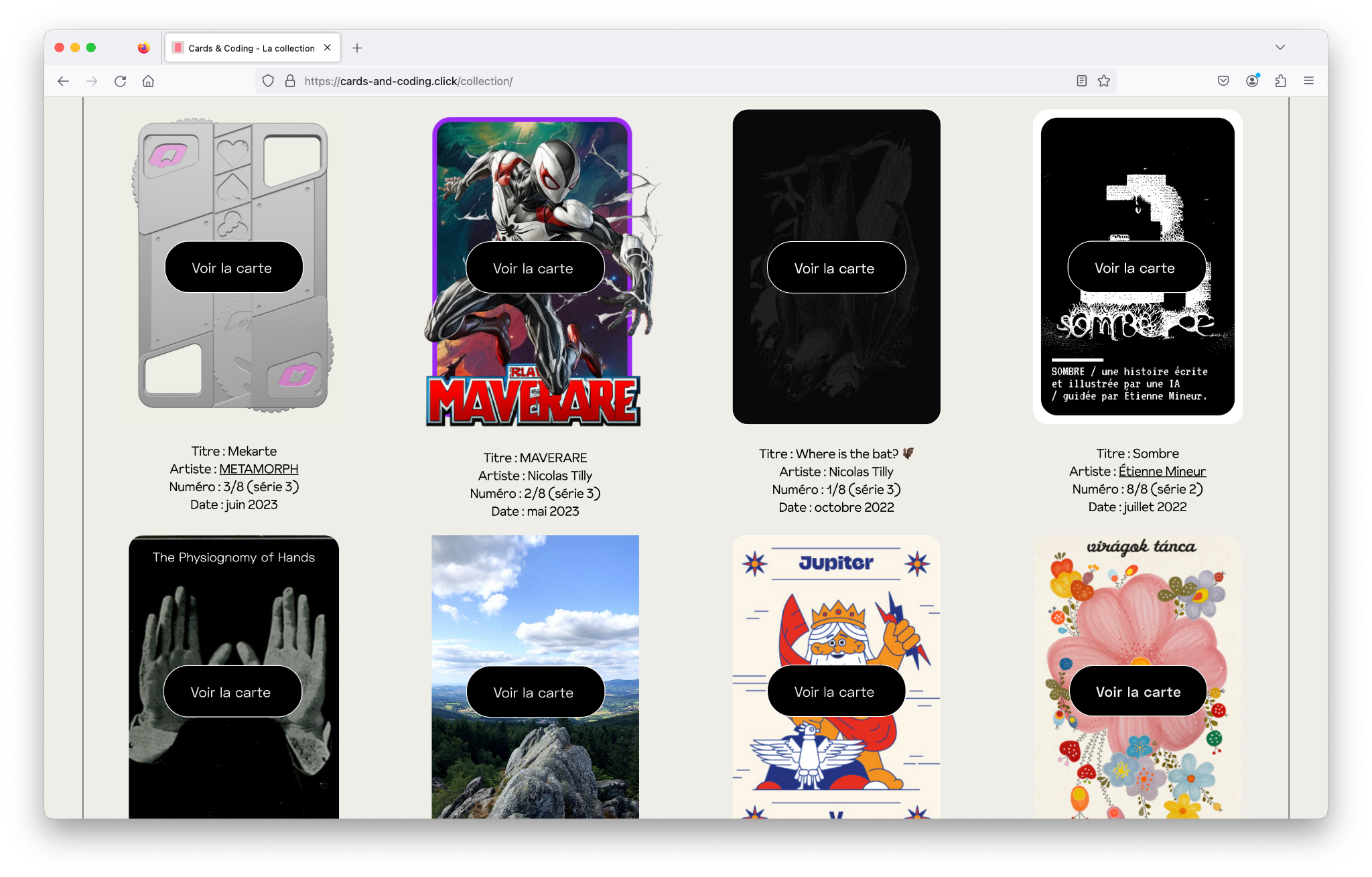Click the text 'Numéro : 1/8 (série 3)'
The width and height of the screenshot is (1372, 877).
836,490
